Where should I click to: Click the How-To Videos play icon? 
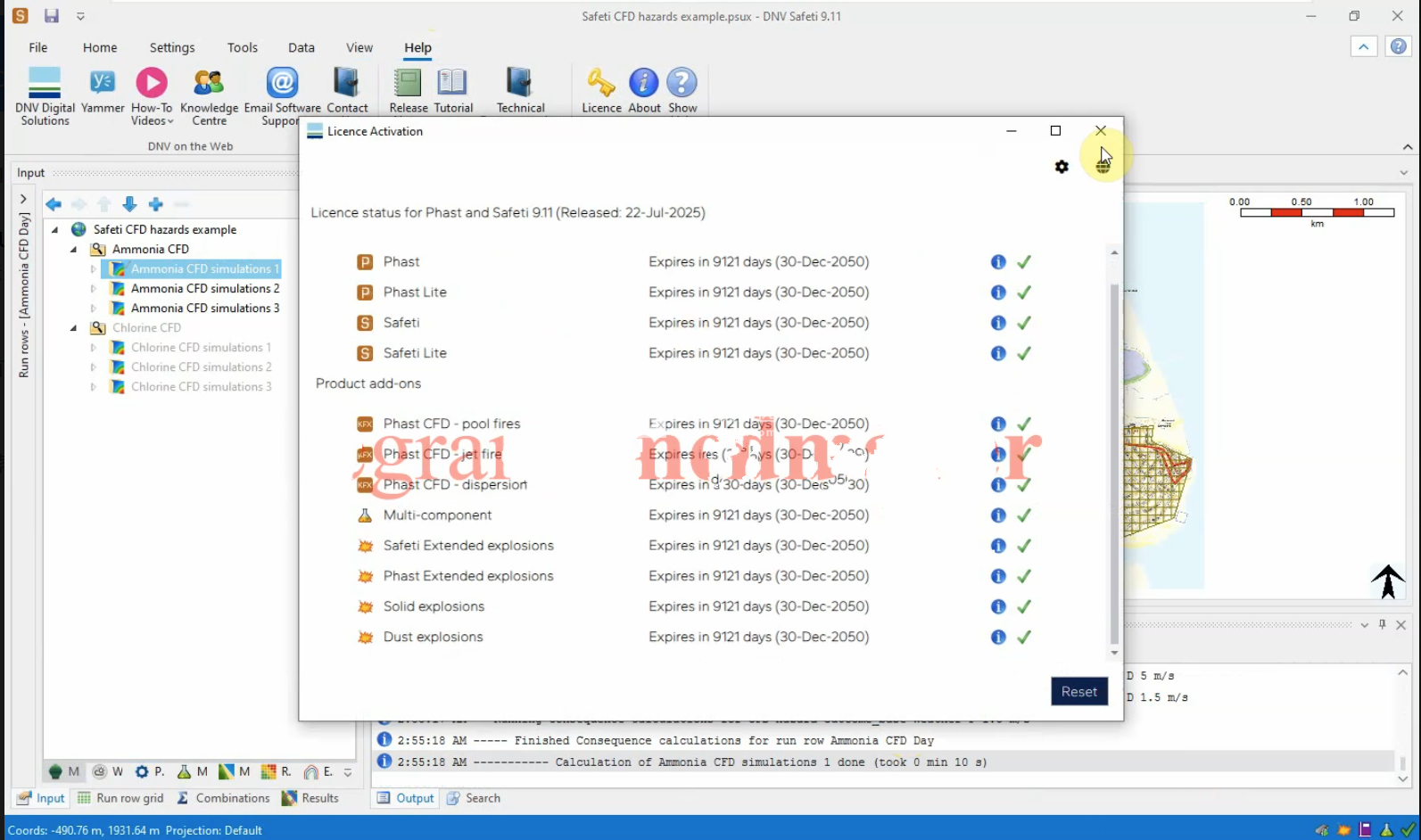coord(152,83)
